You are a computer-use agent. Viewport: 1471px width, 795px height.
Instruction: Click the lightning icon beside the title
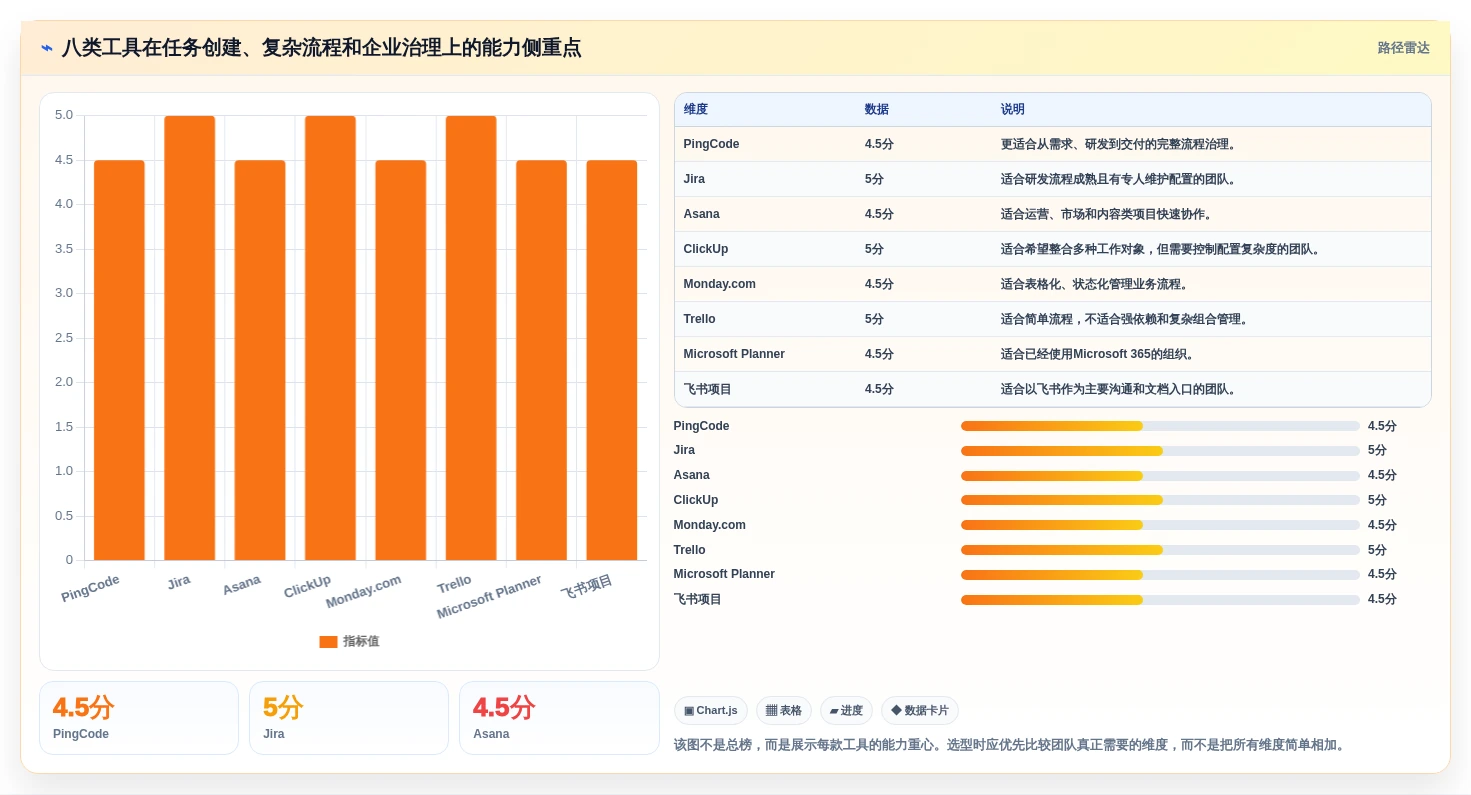[47, 48]
